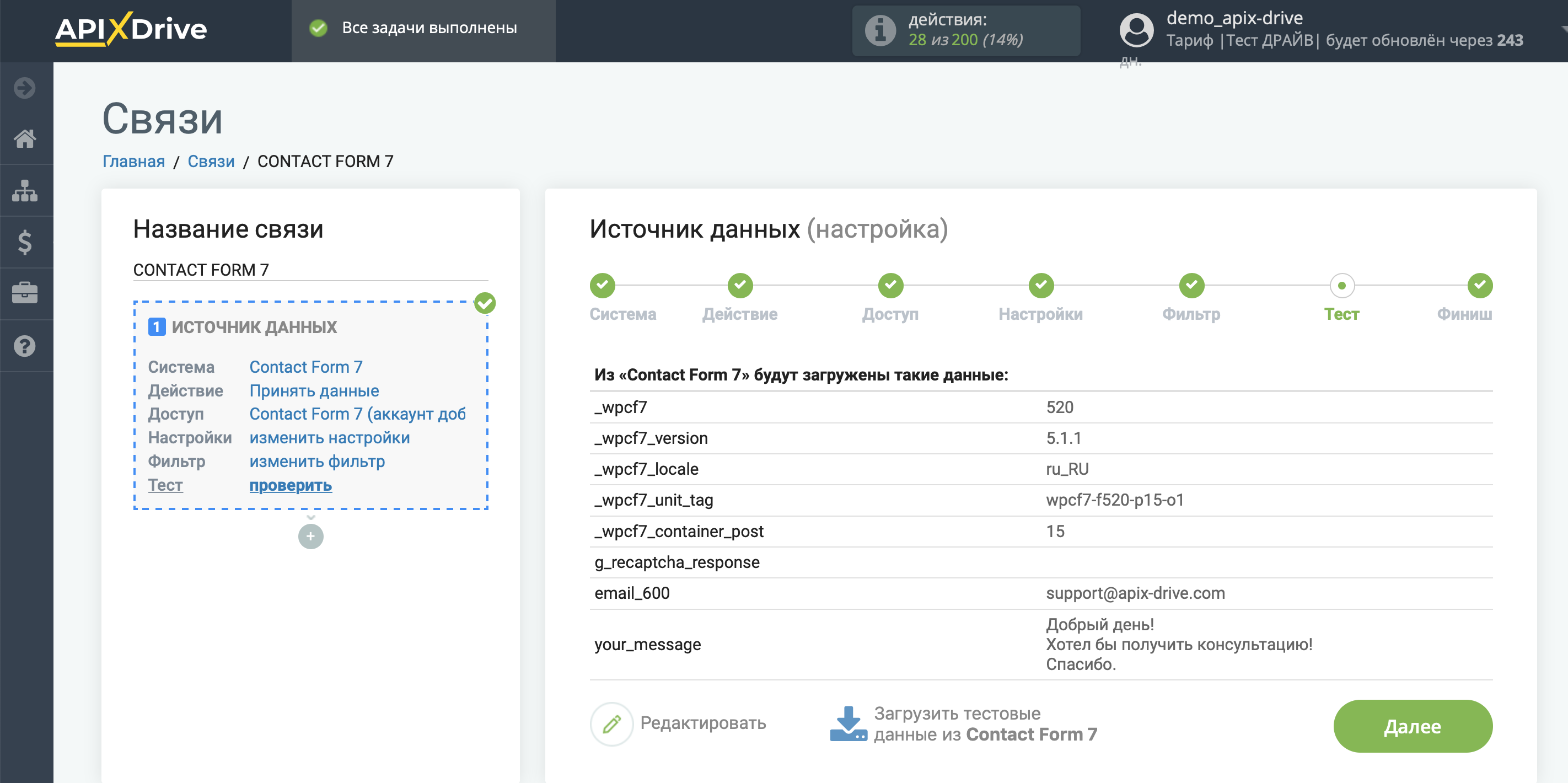Click the _wpcf7_version value 5.1.1
This screenshot has width=1568, height=783.
(1064, 438)
